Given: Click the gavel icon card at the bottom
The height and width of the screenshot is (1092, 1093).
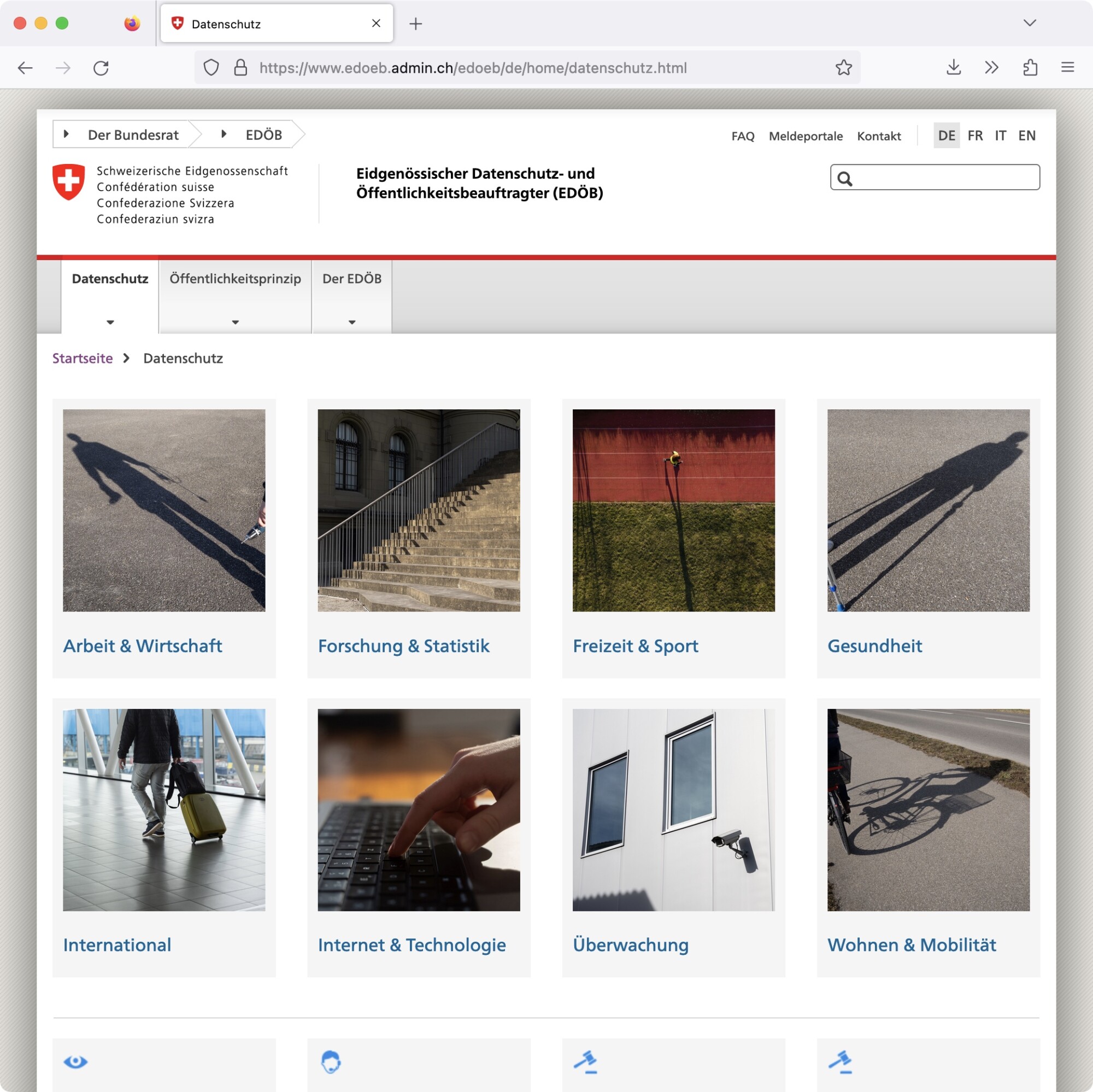Looking at the screenshot, I should pos(589,1062).
